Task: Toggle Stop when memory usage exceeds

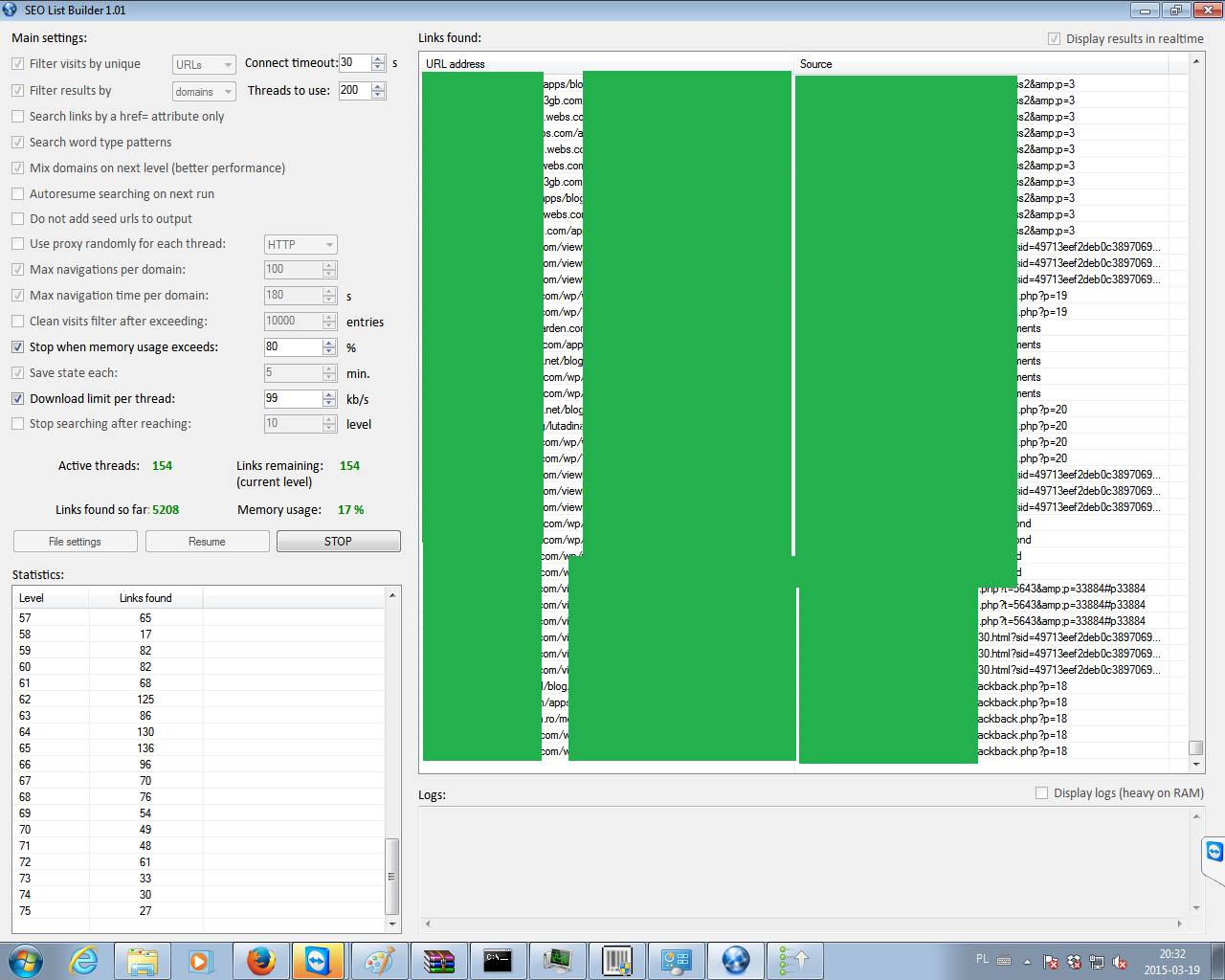Action: [x=18, y=347]
